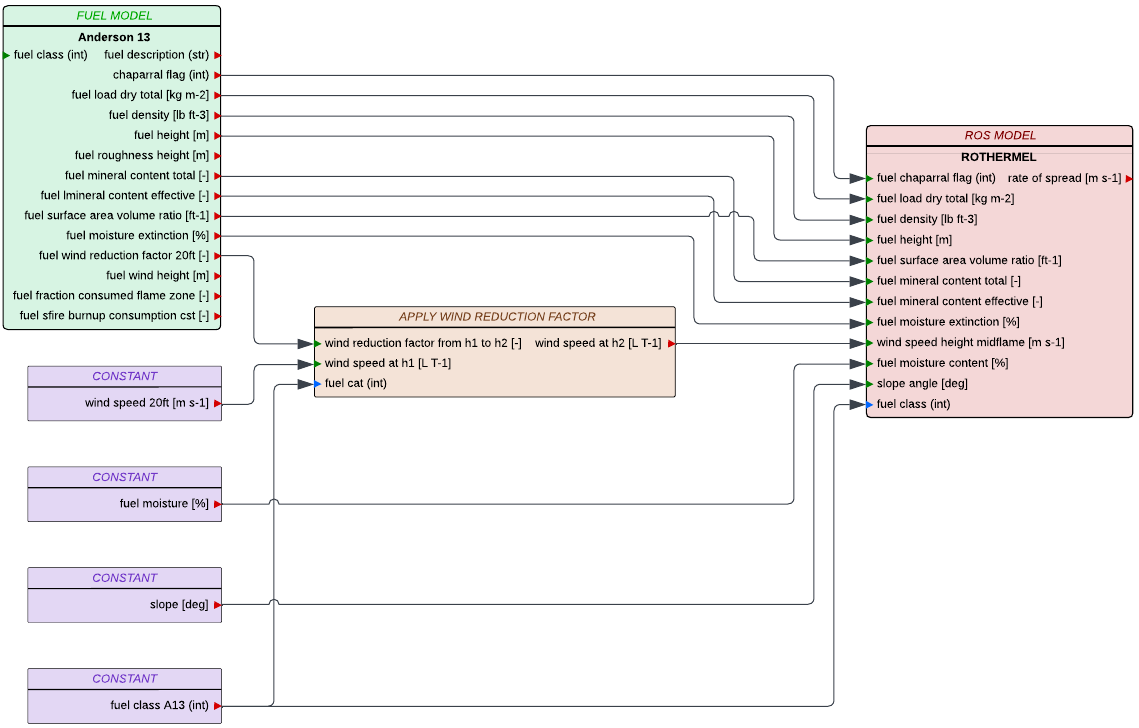Click the fuel class A13 (int) label
The height and width of the screenshot is (728, 1139).
click(160, 705)
